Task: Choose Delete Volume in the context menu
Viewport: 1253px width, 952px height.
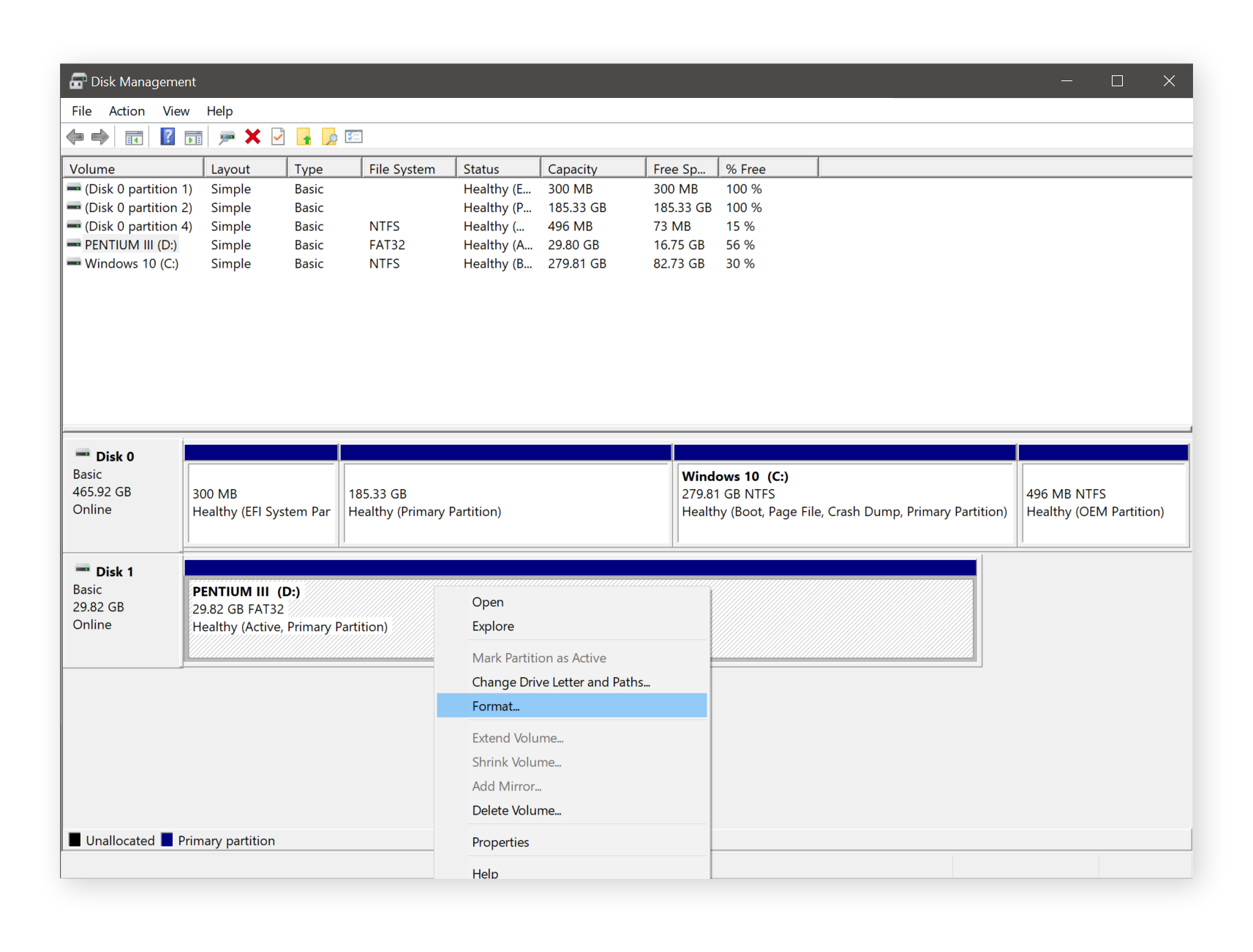Action: 516,810
